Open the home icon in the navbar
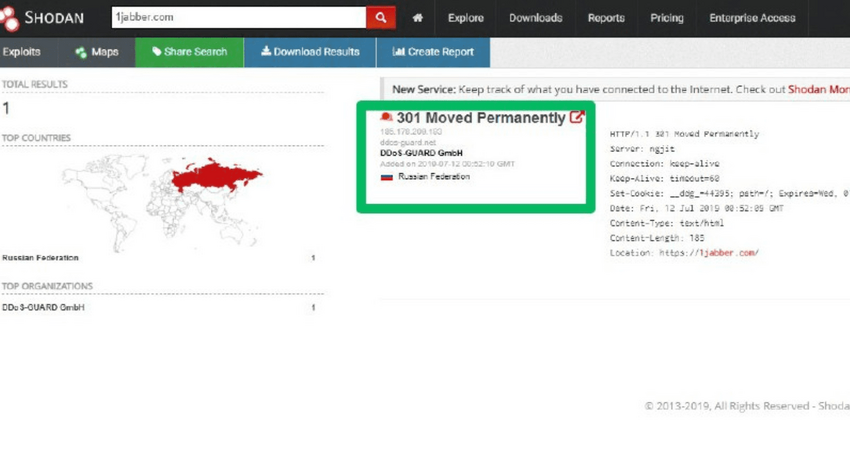Image resolution: width=850 pixels, height=450 pixels. 417,18
